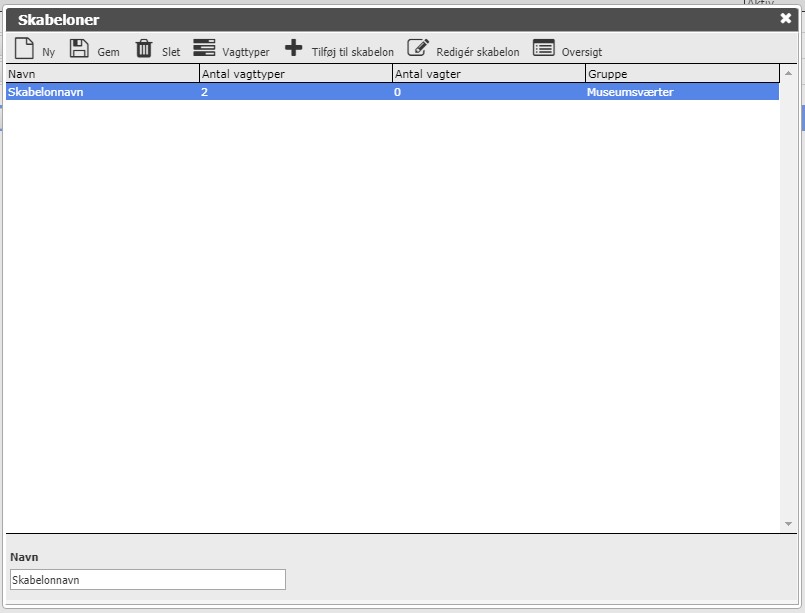Click the Redigér skabelon pencil icon
This screenshot has height=613, width=805.
[x=418, y=48]
